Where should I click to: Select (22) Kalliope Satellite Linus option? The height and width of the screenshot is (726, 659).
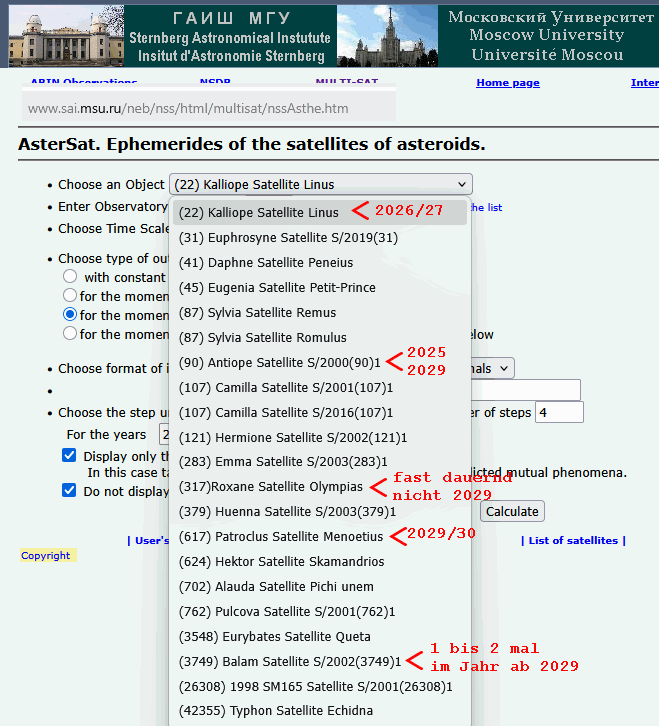click(x=258, y=213)
